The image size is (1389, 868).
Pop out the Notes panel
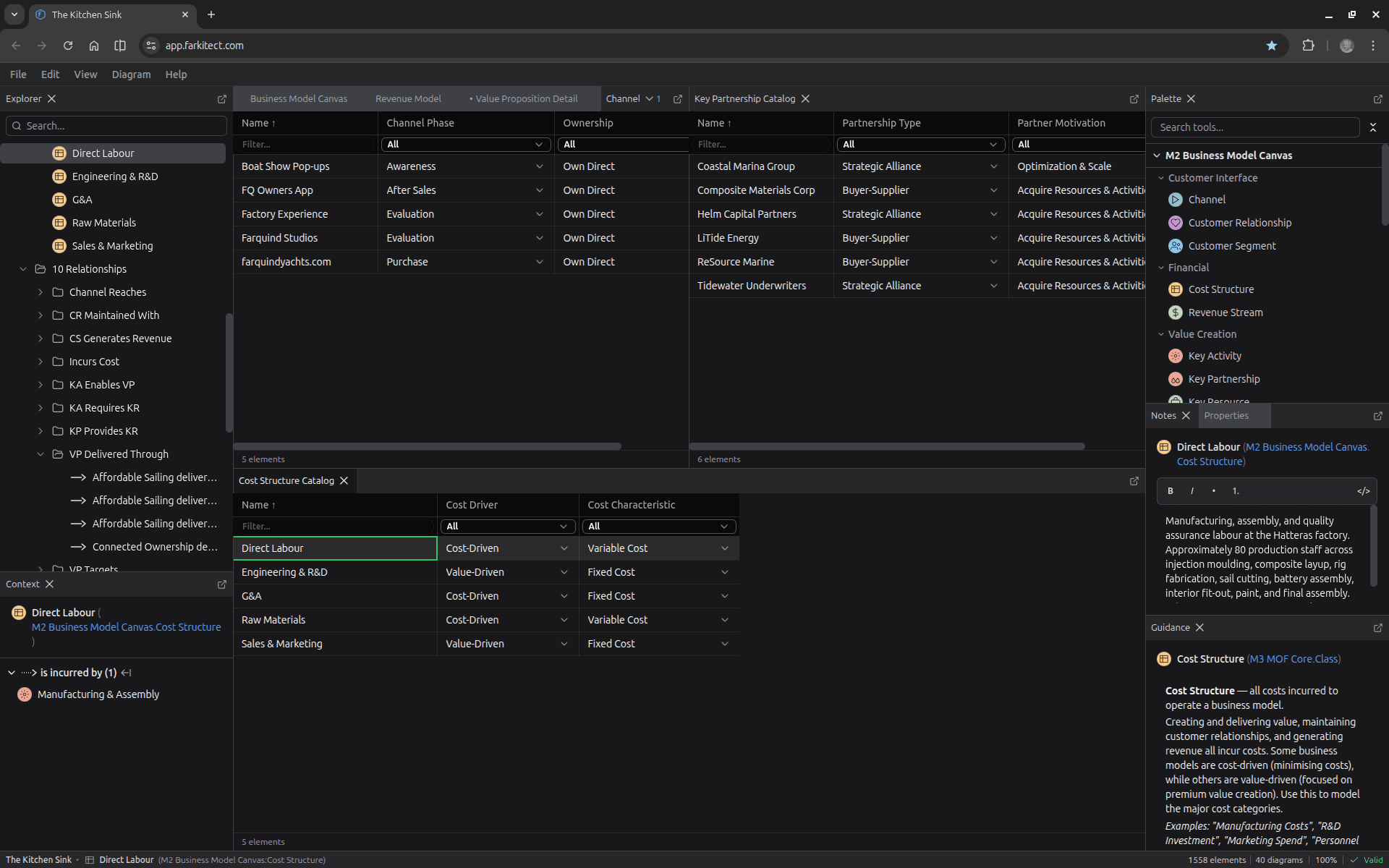coord(1378,416)
